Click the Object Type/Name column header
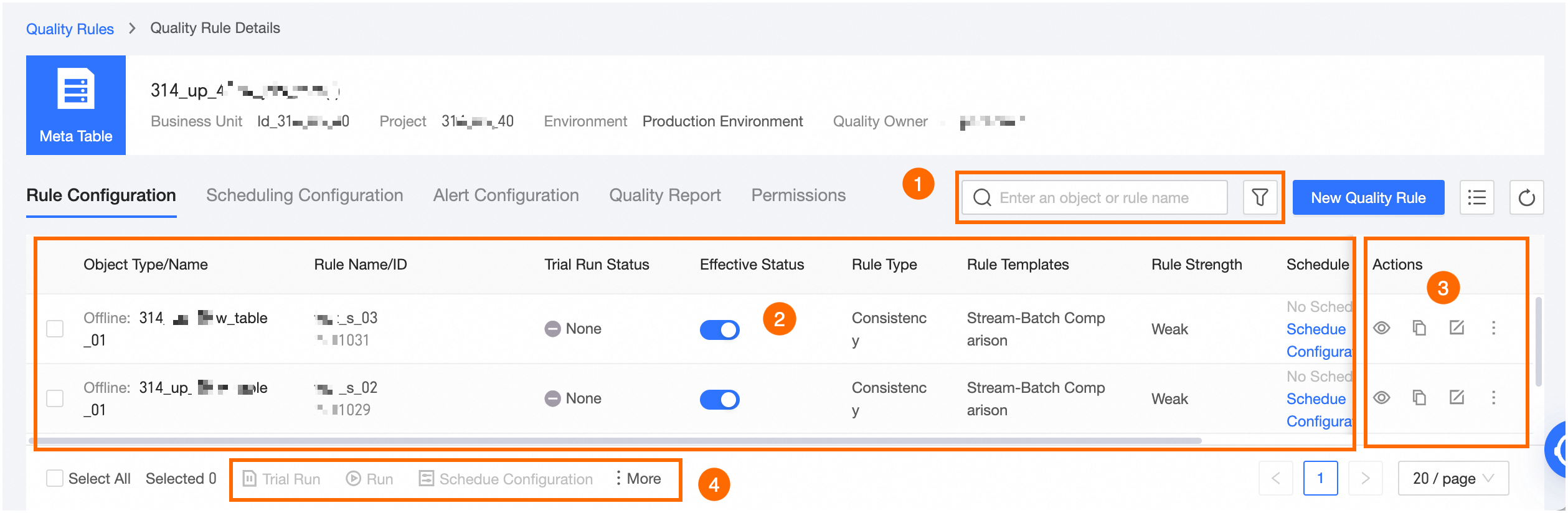 click(x=146, y=265)
